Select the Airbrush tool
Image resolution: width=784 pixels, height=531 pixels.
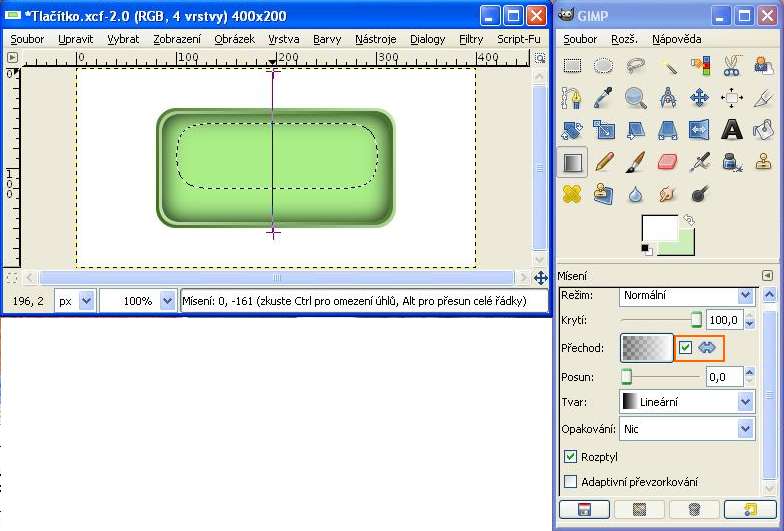pos(700,162)
